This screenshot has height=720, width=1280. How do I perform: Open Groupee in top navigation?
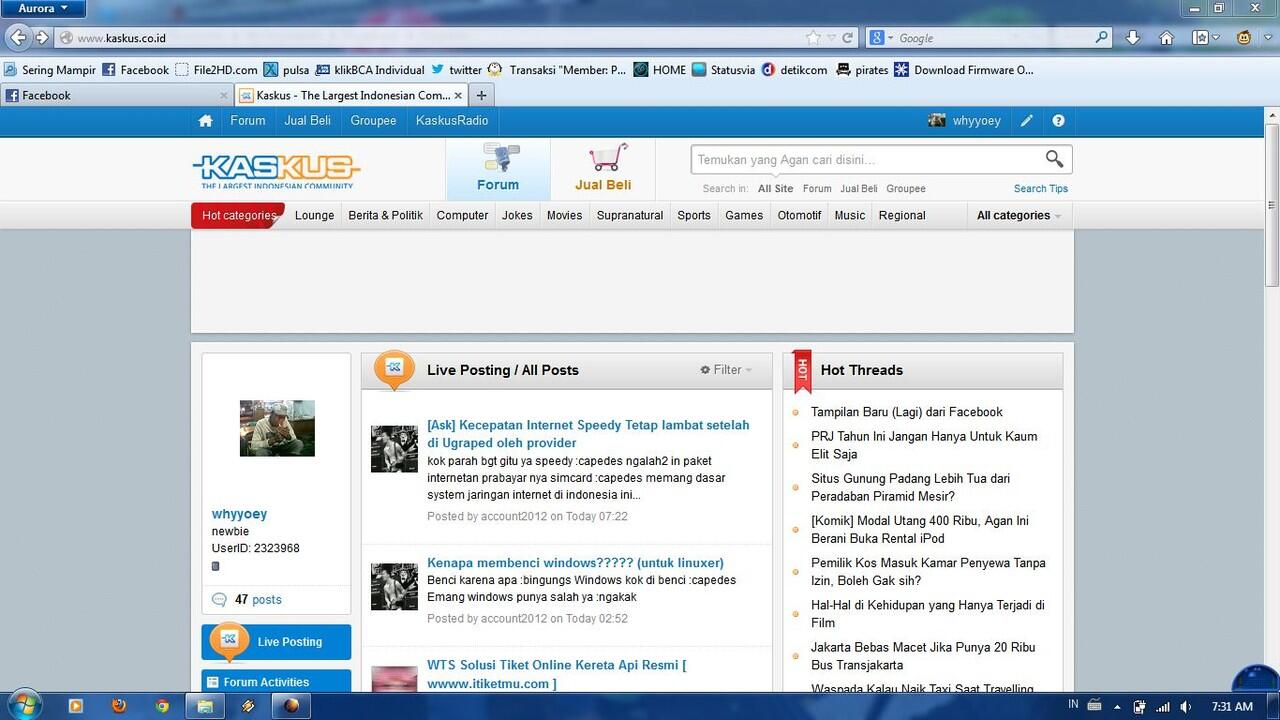coord(373,121)
